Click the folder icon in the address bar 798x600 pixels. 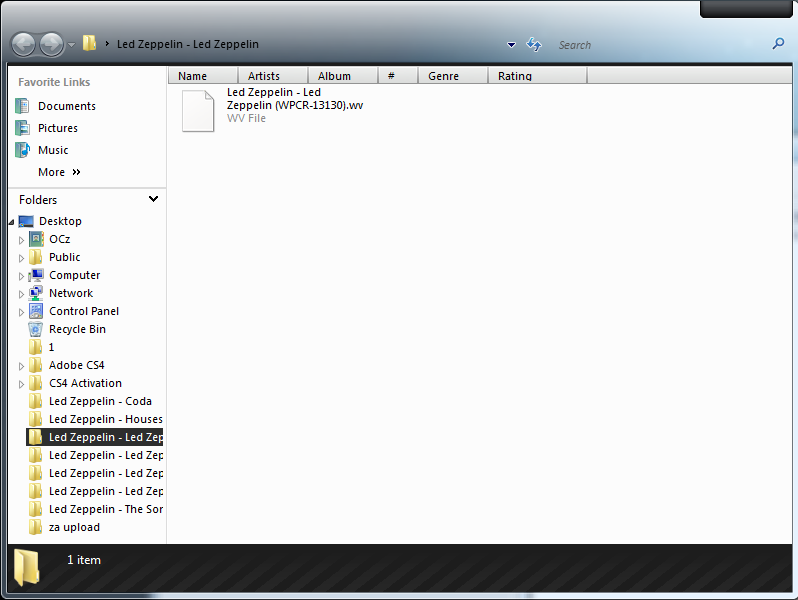[89, 43]
